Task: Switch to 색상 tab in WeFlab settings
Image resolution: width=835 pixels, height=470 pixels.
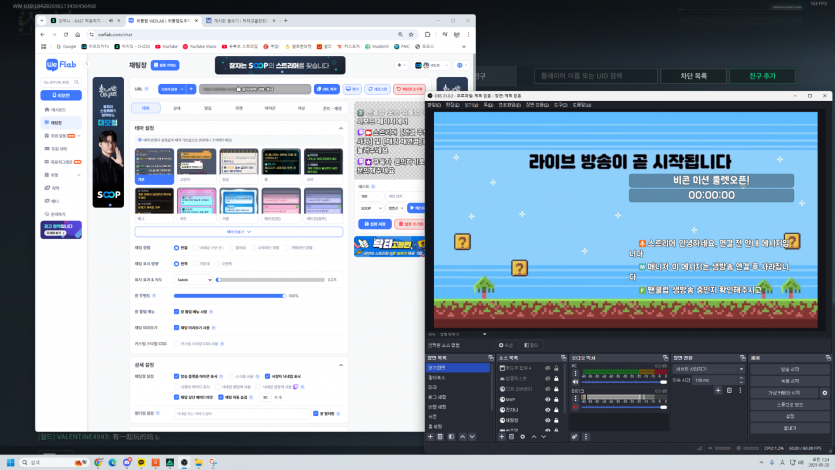Action: click(x=301, y=108)
